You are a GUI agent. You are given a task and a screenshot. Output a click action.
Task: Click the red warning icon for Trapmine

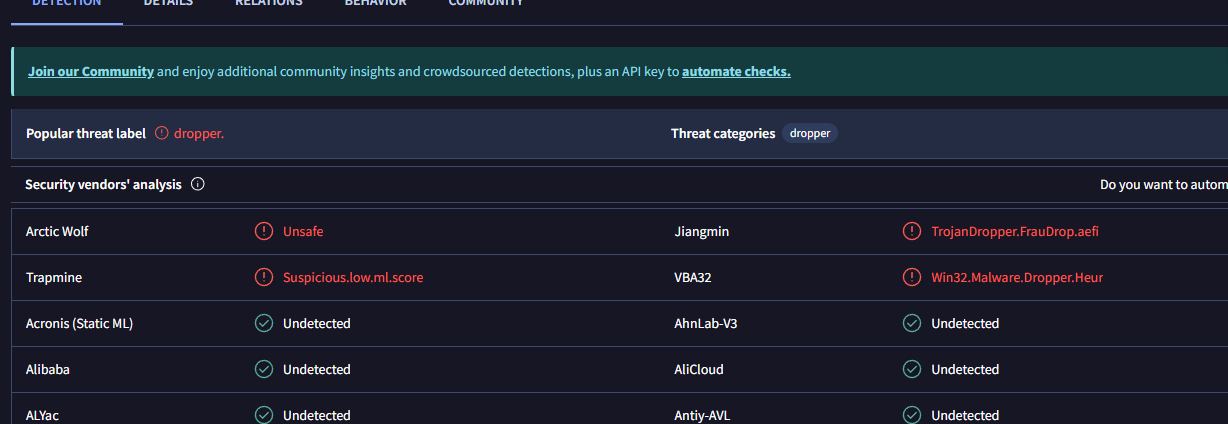tap(264, 277)
